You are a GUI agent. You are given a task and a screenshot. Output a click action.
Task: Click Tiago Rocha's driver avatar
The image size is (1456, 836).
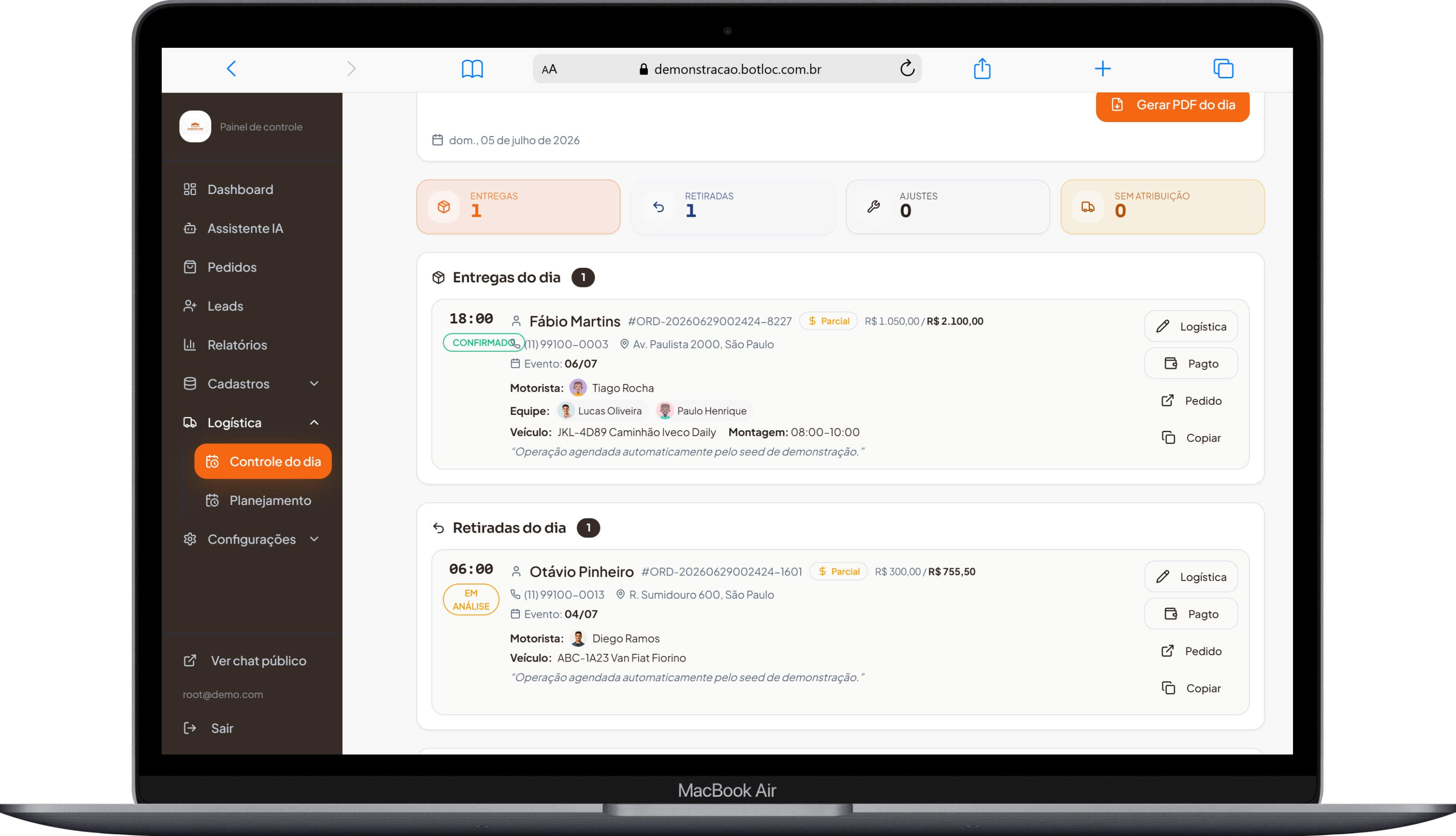(578, 387)
